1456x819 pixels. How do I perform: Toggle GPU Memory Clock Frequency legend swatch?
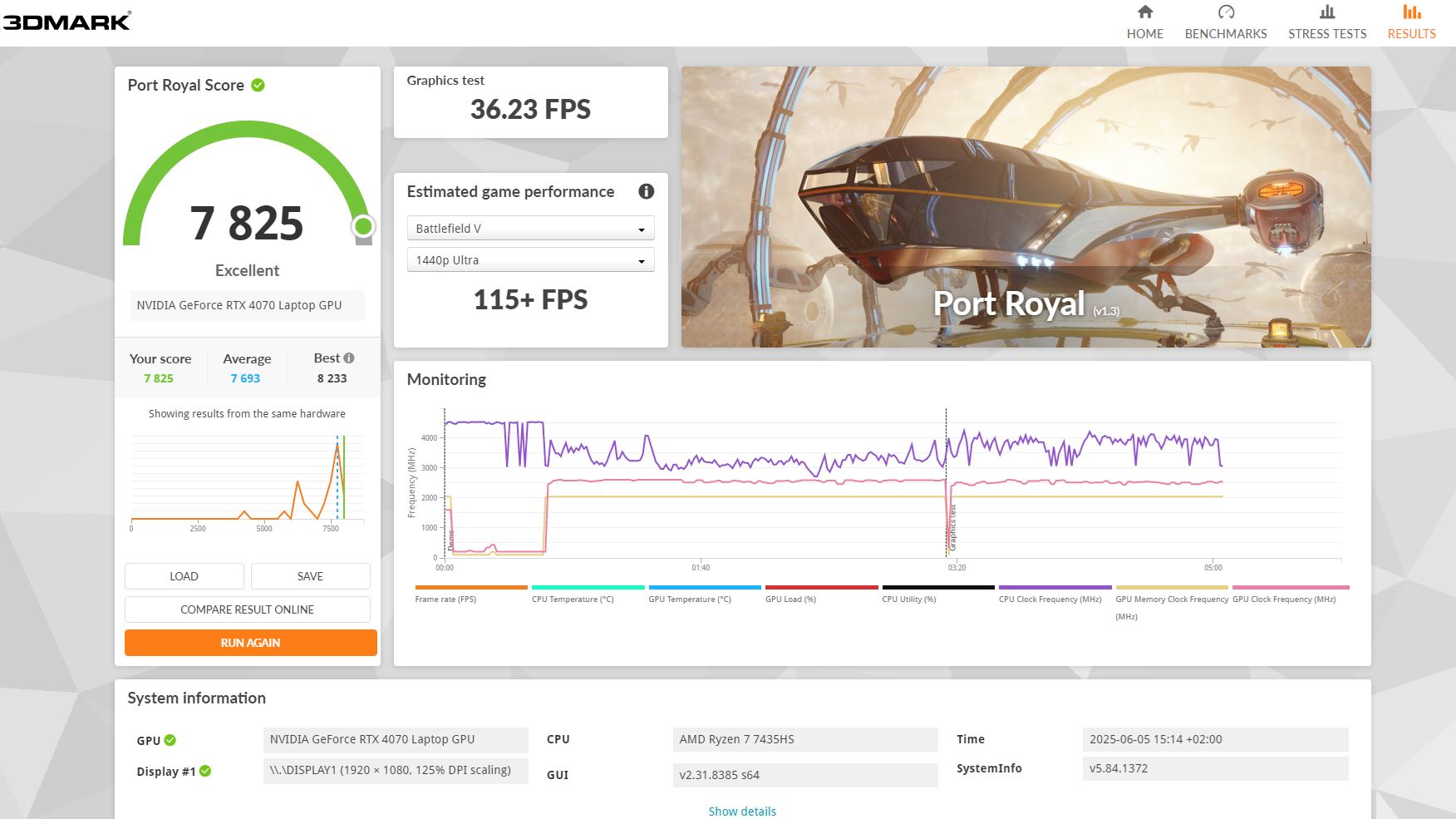coord(1172,587)
